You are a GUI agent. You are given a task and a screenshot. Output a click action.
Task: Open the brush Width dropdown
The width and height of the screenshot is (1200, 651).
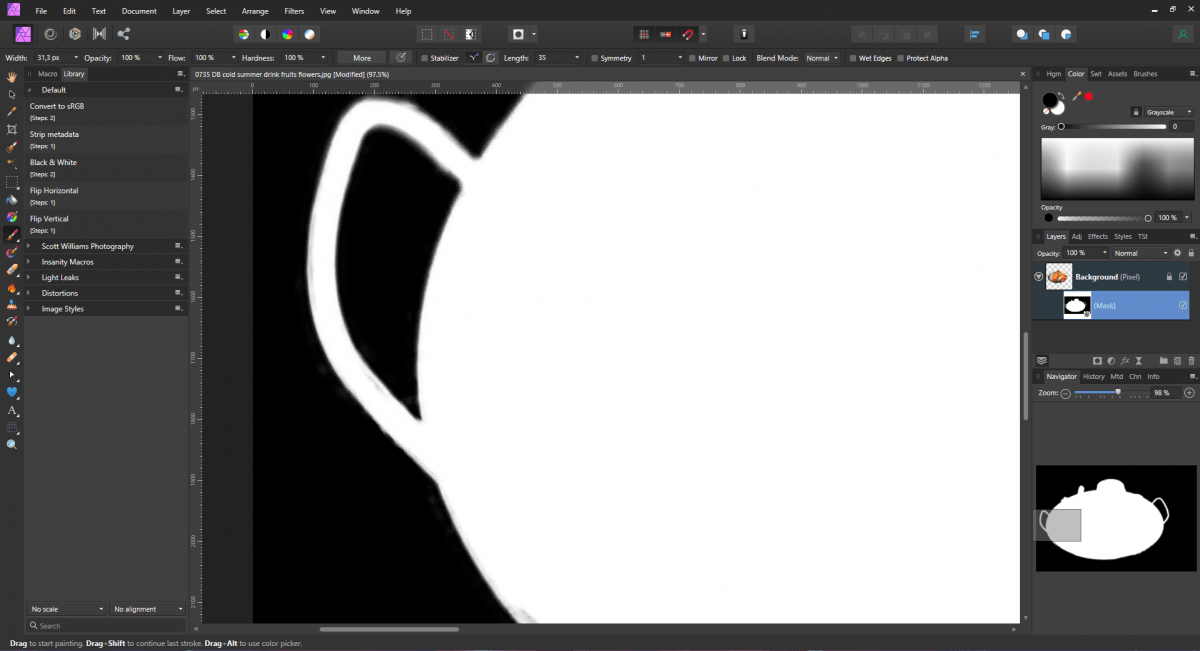74,58
